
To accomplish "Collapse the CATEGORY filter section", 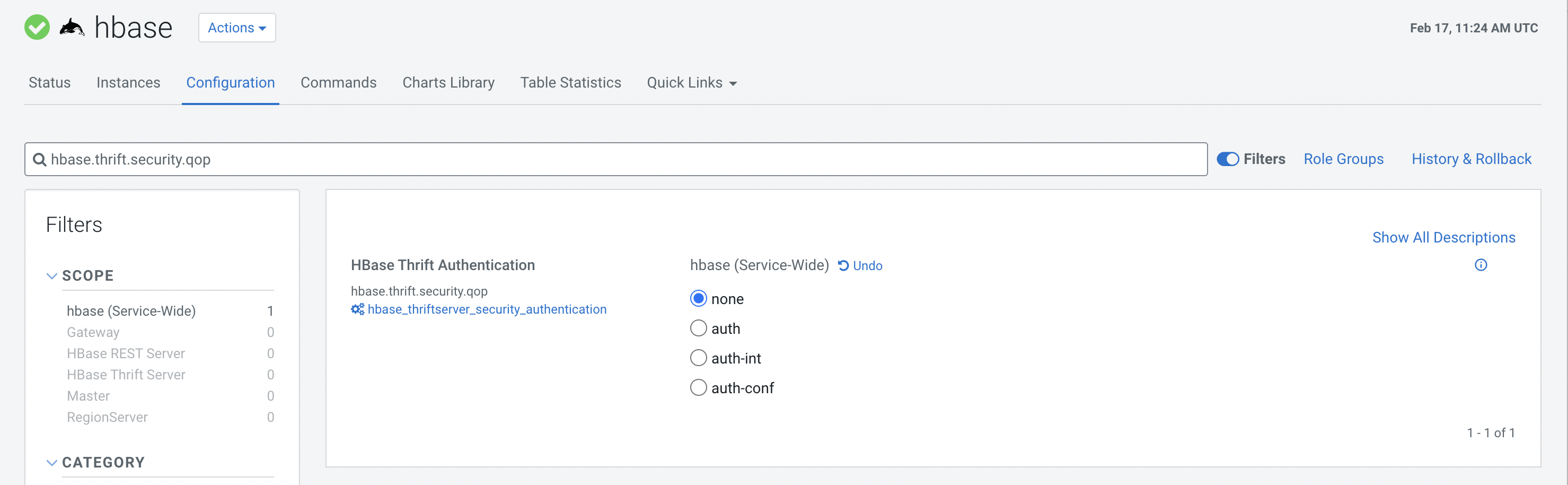I will click(52, 463).
